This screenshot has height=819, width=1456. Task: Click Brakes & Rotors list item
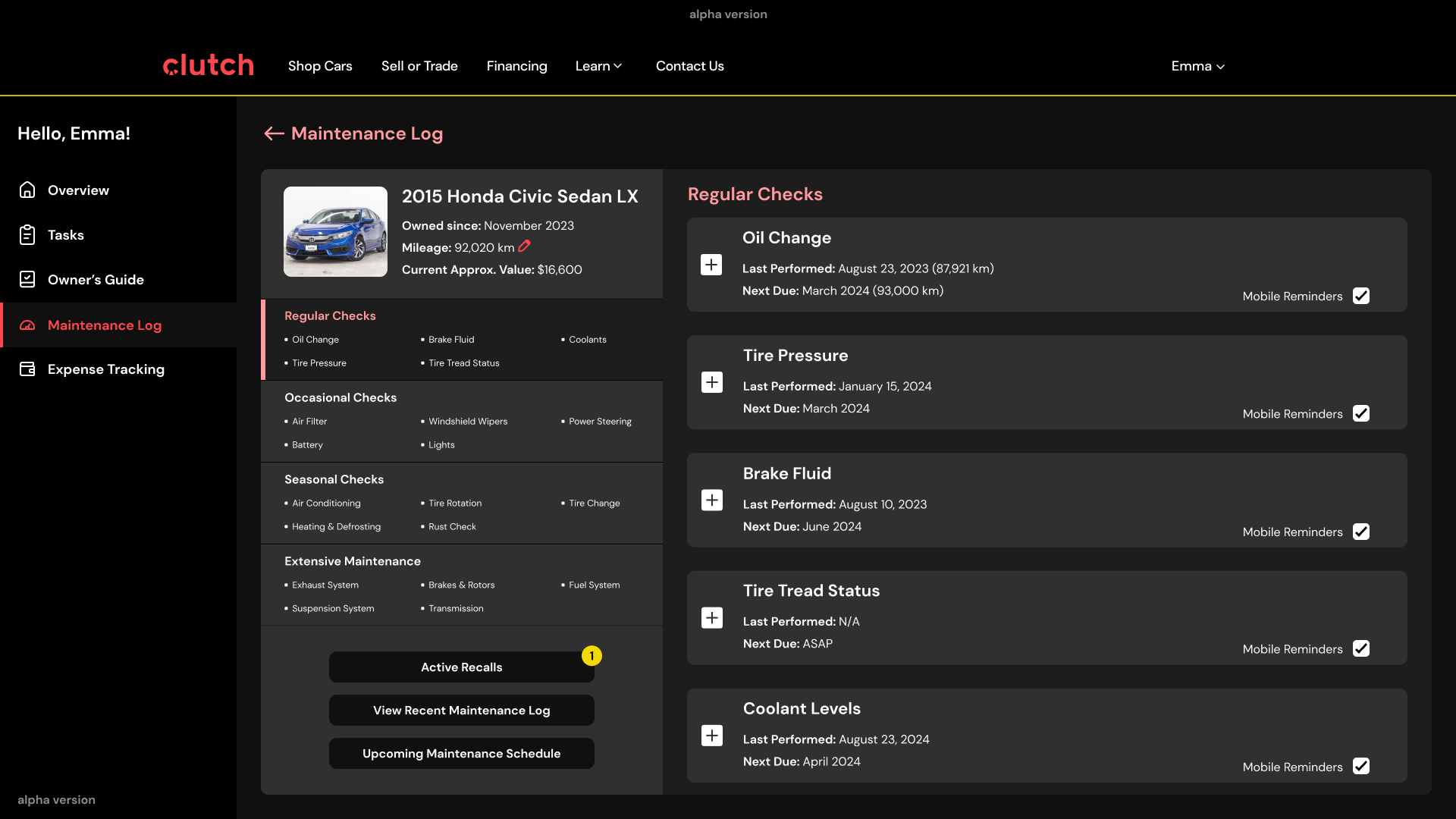(462, 585)
